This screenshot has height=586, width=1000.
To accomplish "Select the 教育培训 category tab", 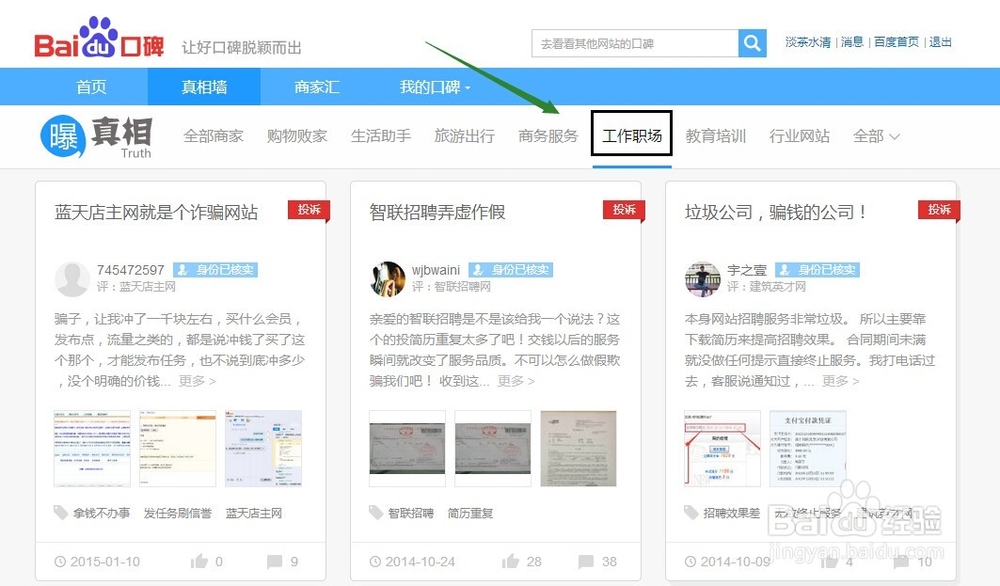I will (716, 137).
